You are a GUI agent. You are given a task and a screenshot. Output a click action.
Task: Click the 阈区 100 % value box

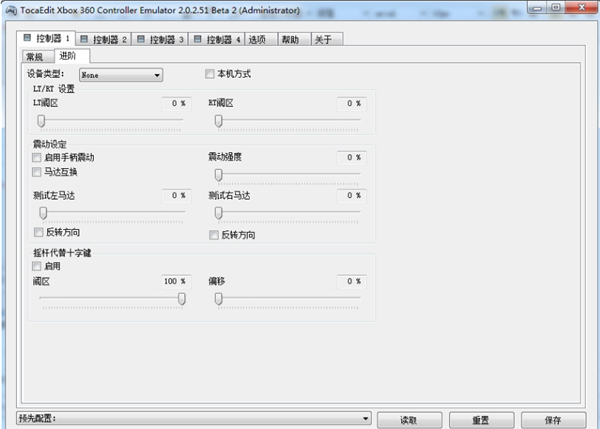(x=176, y=282)
